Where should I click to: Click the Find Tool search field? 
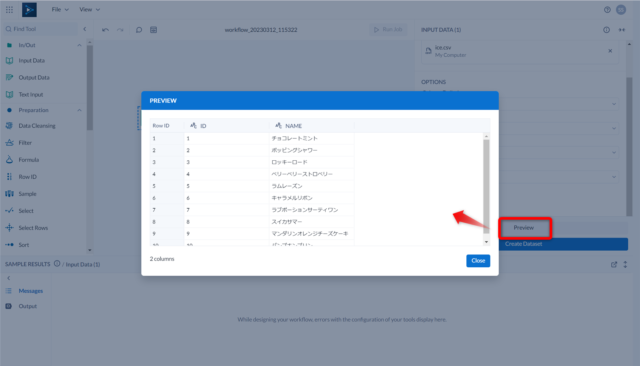[41, 29]
